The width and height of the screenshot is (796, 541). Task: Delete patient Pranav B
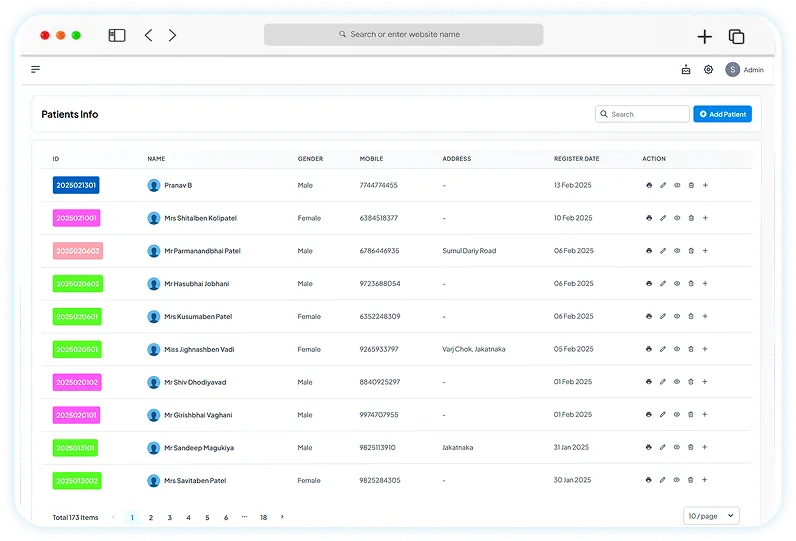coord(691,185)
